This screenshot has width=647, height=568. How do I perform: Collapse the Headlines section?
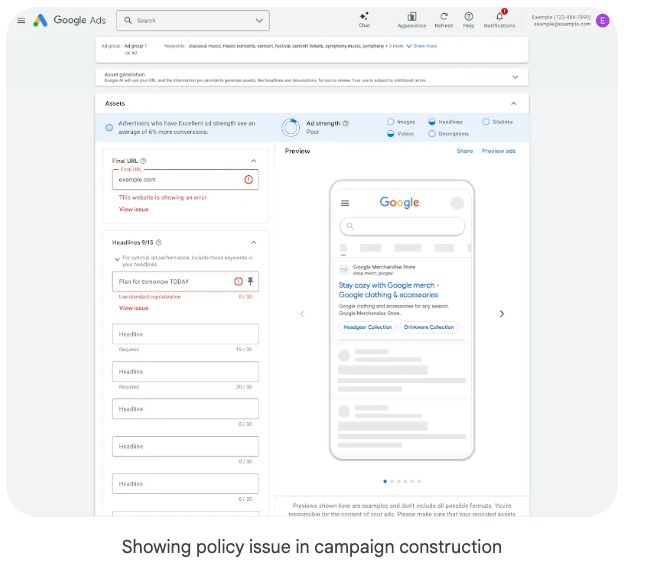coord(254,243)
